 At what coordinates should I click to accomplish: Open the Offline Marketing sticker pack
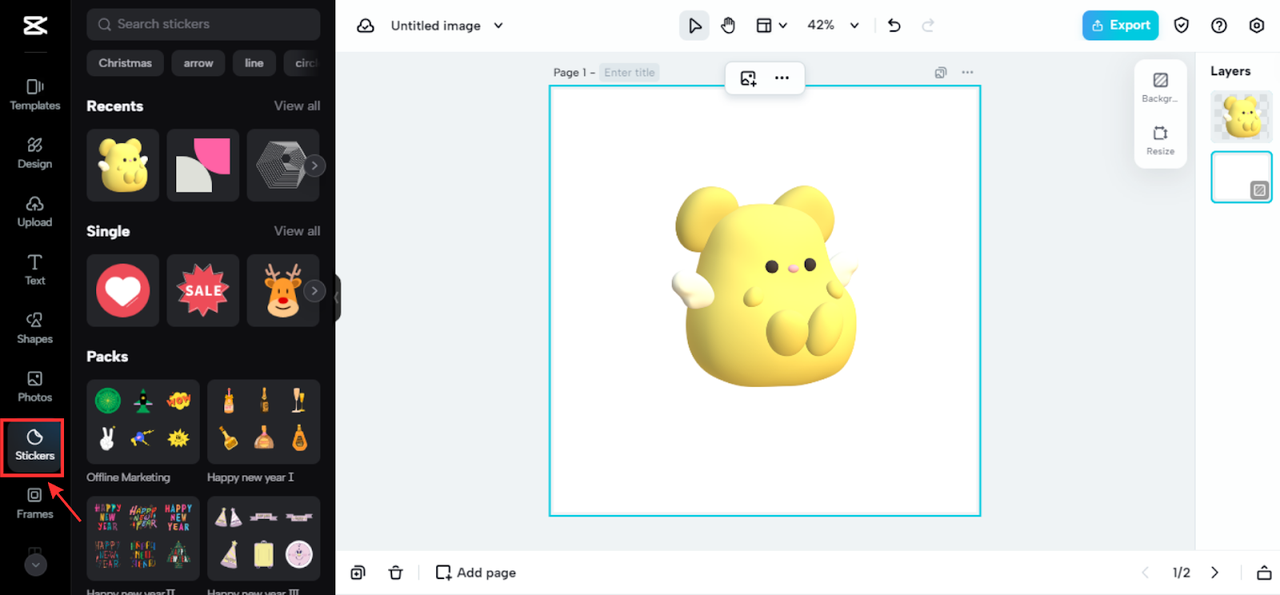tap(143, 421)
